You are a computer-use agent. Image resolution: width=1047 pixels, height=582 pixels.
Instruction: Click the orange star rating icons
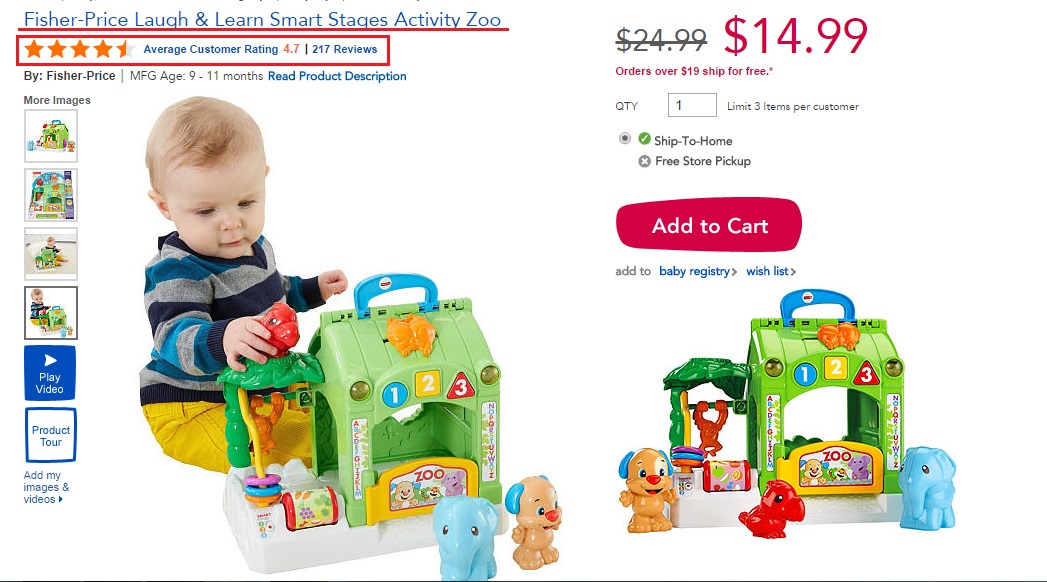(79, 49)
